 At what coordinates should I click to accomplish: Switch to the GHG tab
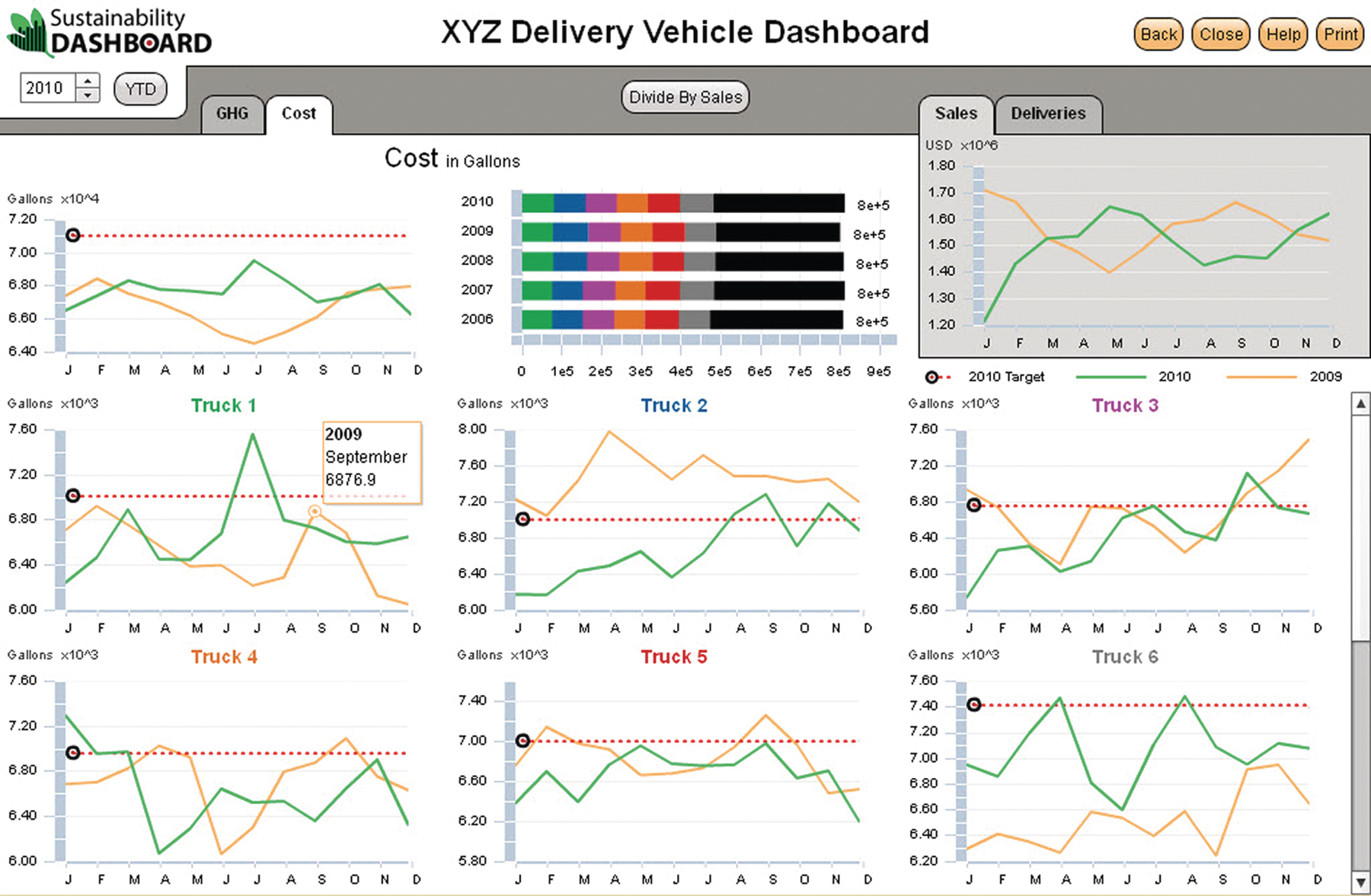(x=232, y=113)
